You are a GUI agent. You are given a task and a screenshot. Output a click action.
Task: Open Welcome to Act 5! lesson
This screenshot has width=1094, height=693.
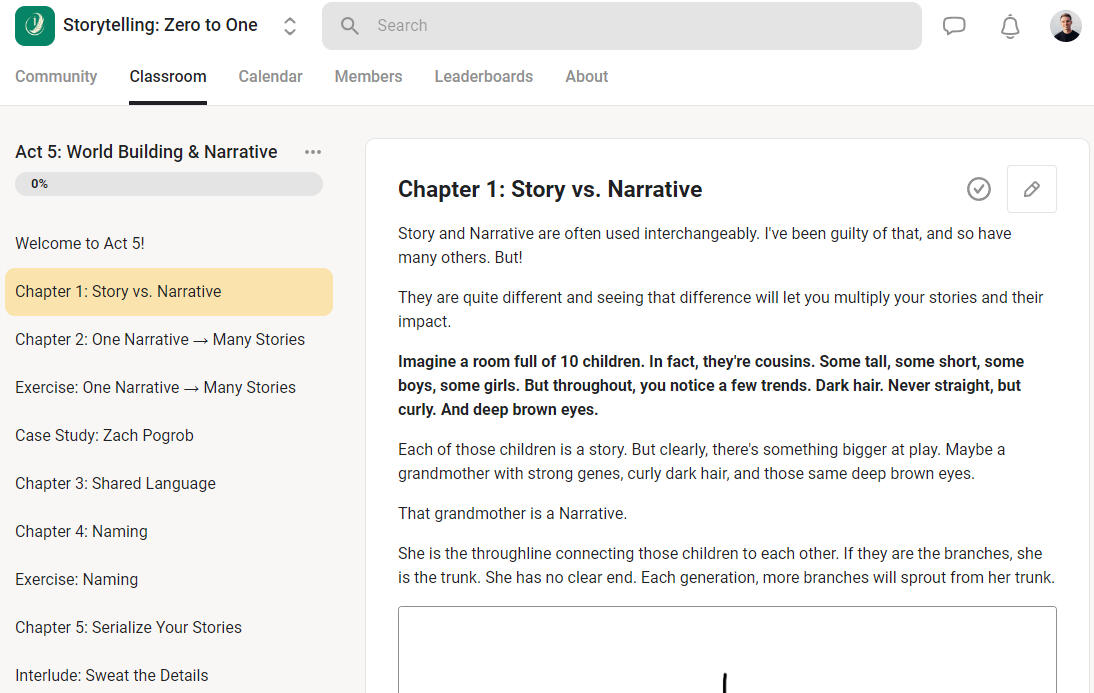tap(80, 243)
